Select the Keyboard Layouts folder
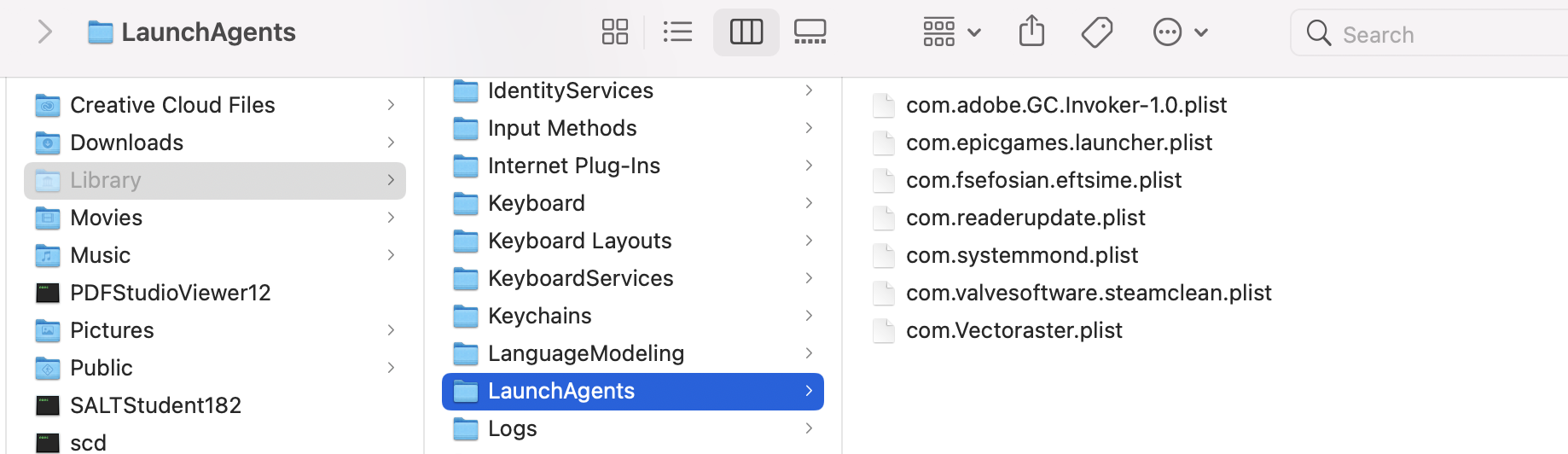1568x454 pixels. (x=579, y=241)
